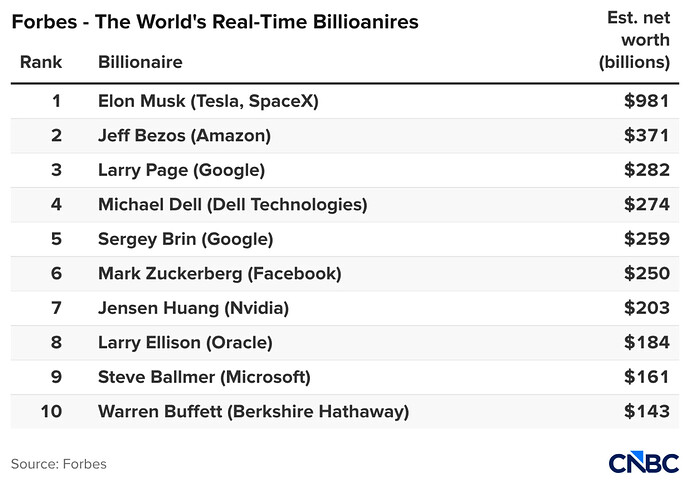Click rank number 10 cell
690x488 pixels.
tap(51, 411)
